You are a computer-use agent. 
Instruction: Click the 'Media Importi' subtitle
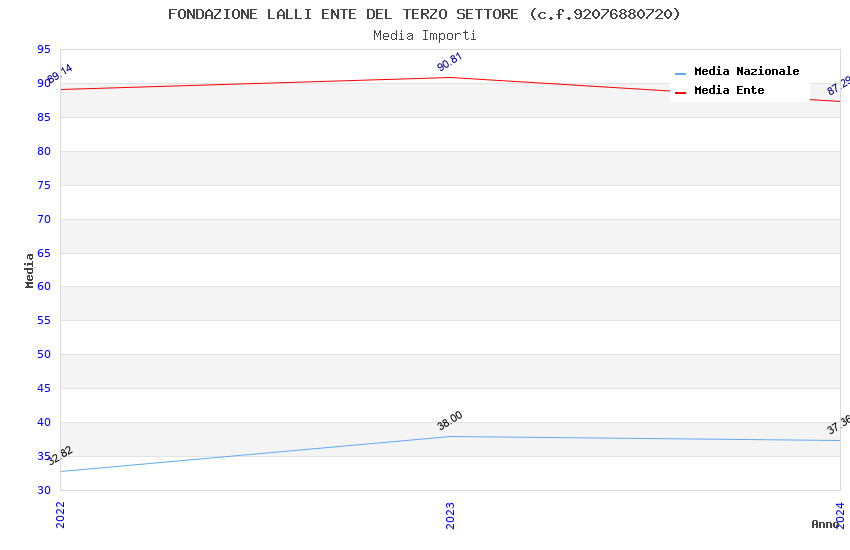(x=424, y=36)
